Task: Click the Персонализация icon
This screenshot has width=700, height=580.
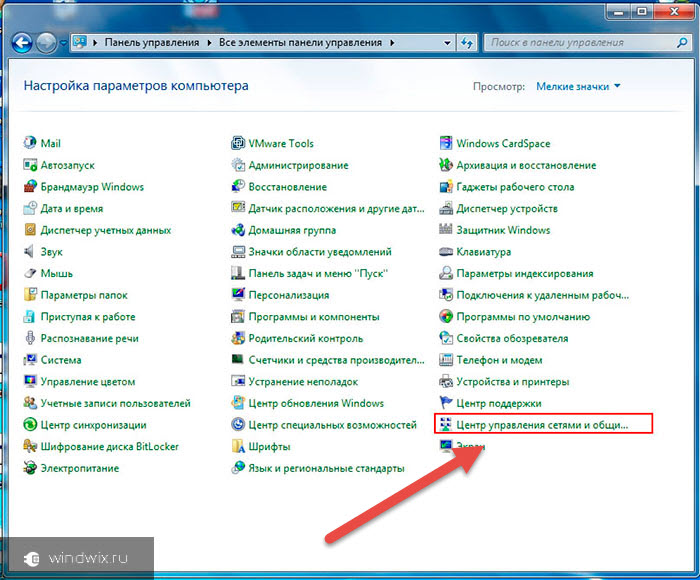Action: click(x=238, y=295)
